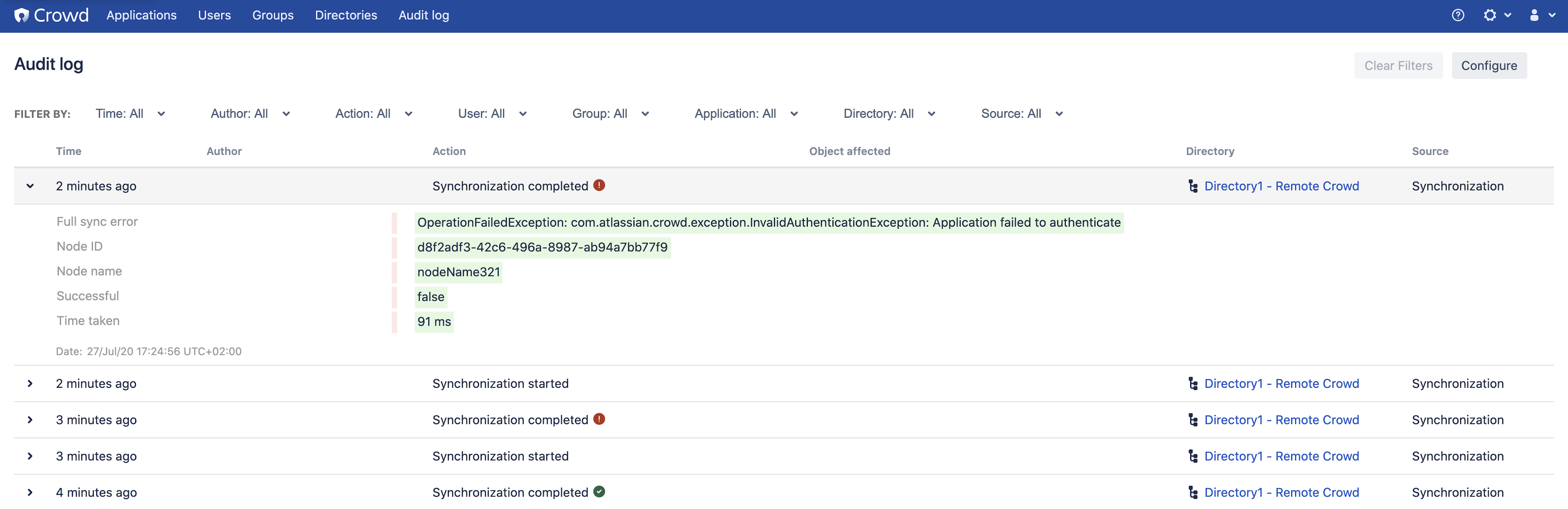1568x509 pixels.
Task: Click red error icon on 3 minutes ago row
Action: click(599, 419)
